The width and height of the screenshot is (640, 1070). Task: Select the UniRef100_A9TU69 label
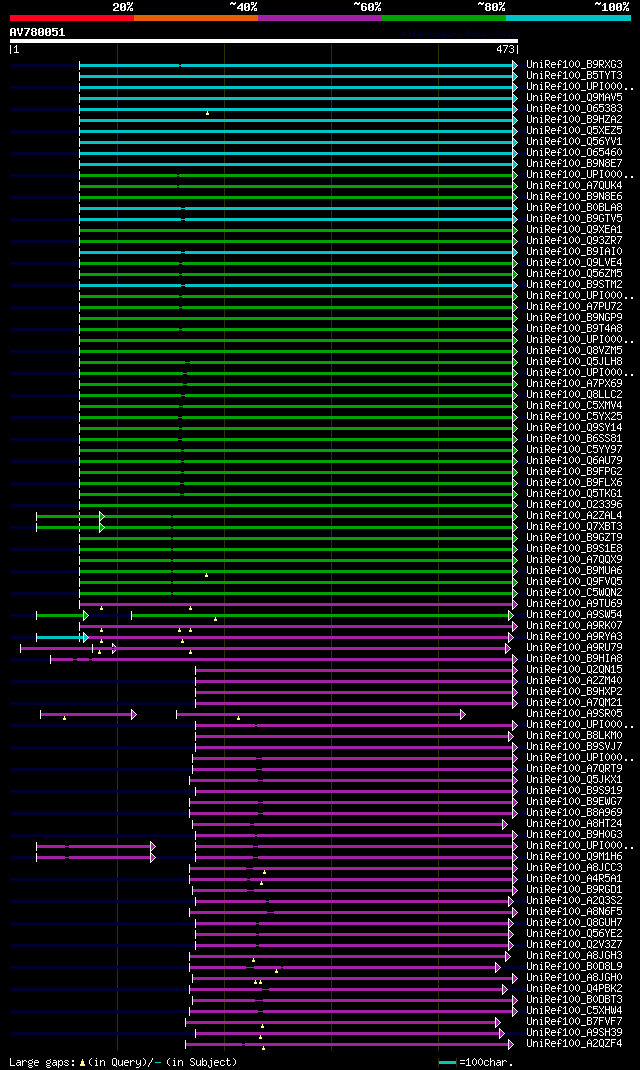(574, 604)
